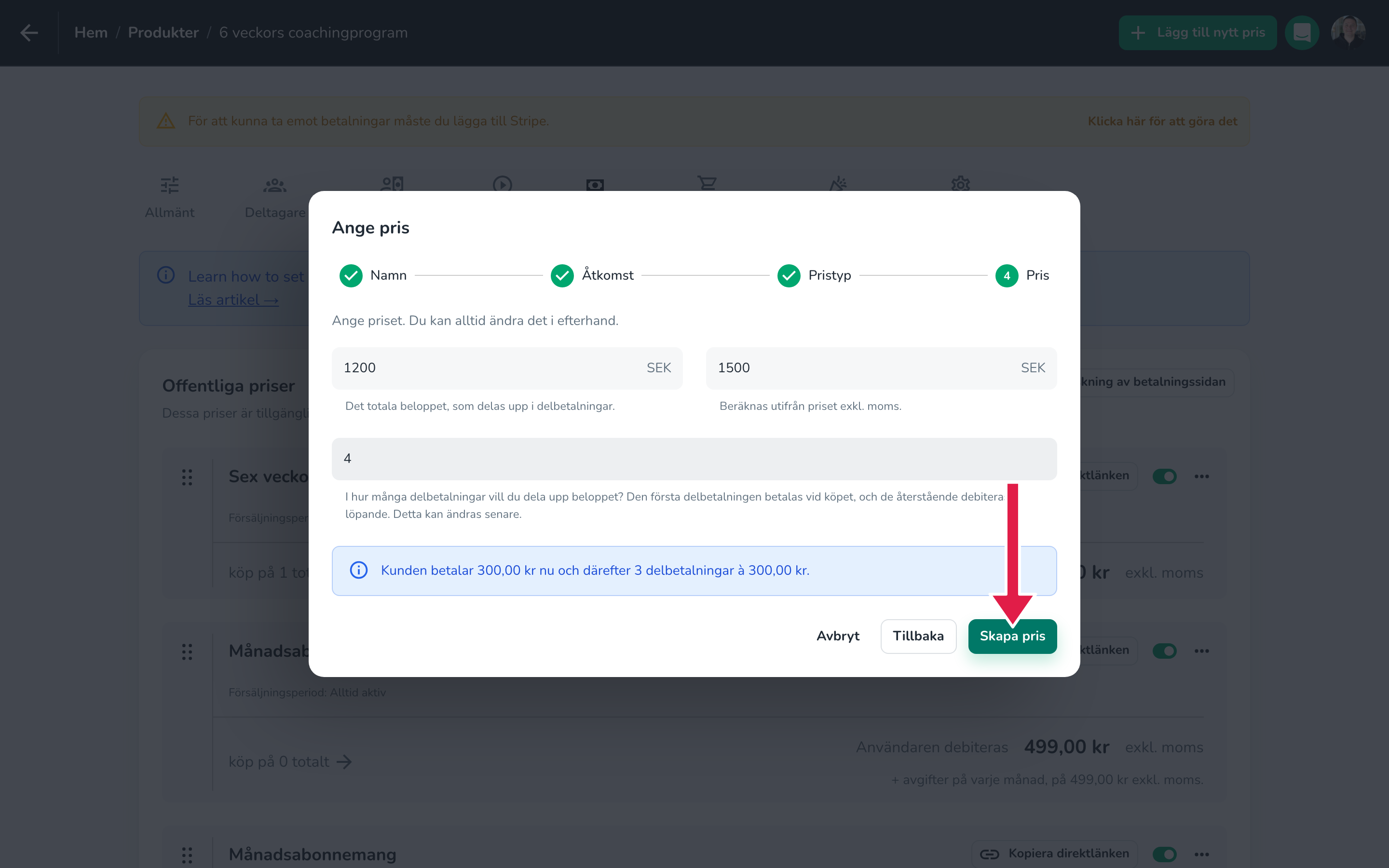Click the Allmänt sliders icon
The width and height of the screenshot is (1389, 868).
pyautogui.click(x=169, y=185)
